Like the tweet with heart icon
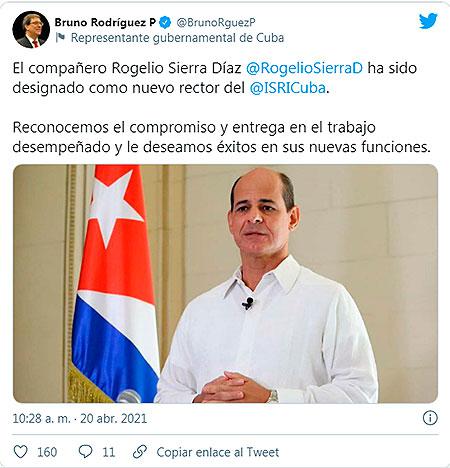The width and height of the screenshot is (450, 468). pyautogui.click(x=20, y=452)
